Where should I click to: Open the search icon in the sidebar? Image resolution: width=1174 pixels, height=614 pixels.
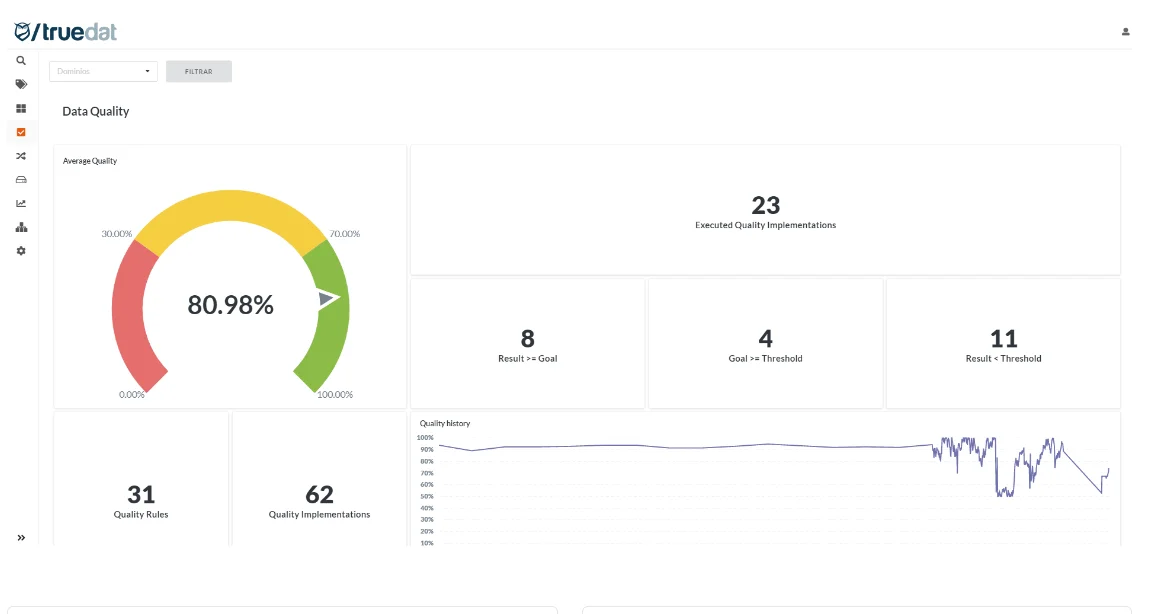21,61
